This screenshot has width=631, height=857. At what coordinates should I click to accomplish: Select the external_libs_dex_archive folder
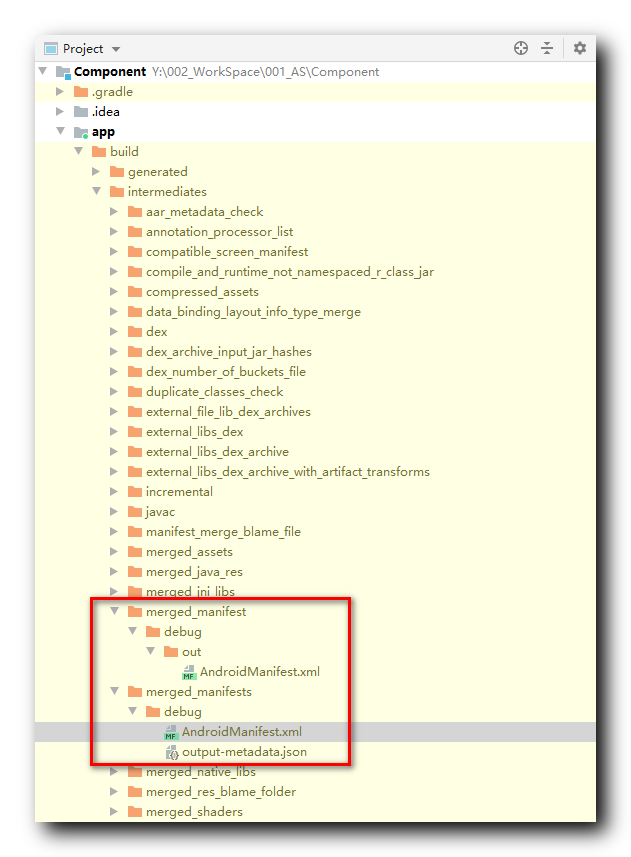coord(217,451)
